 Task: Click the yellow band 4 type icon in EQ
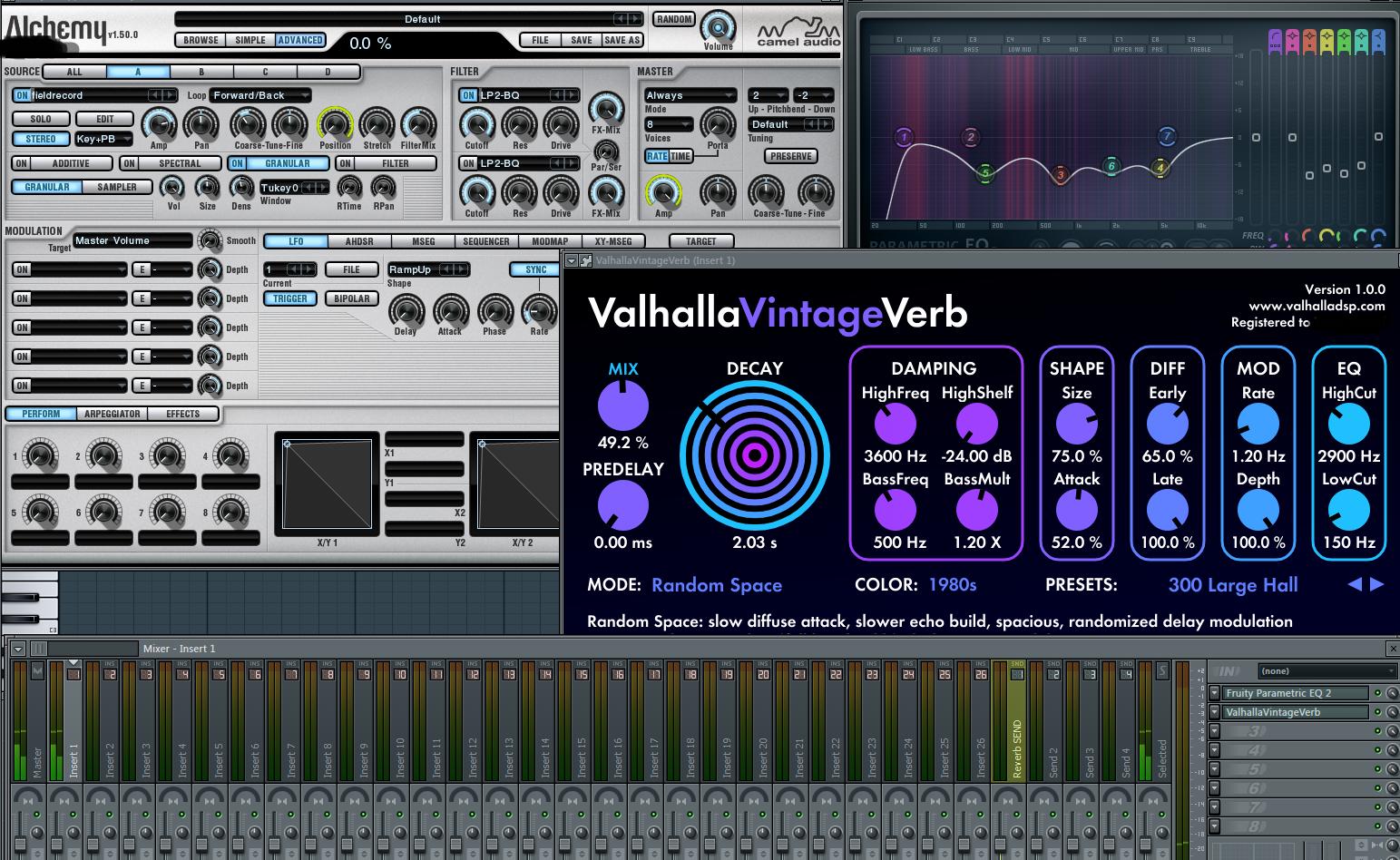click(1327, 39)
